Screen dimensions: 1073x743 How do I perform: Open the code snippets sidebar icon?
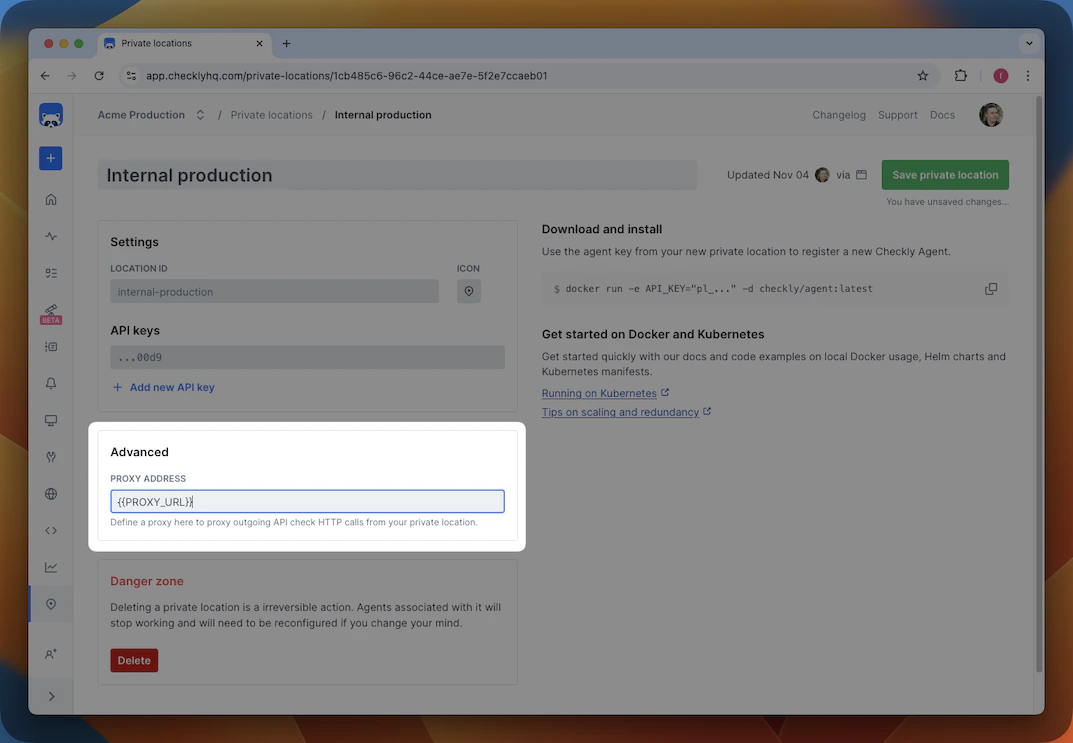coord(51,530)
